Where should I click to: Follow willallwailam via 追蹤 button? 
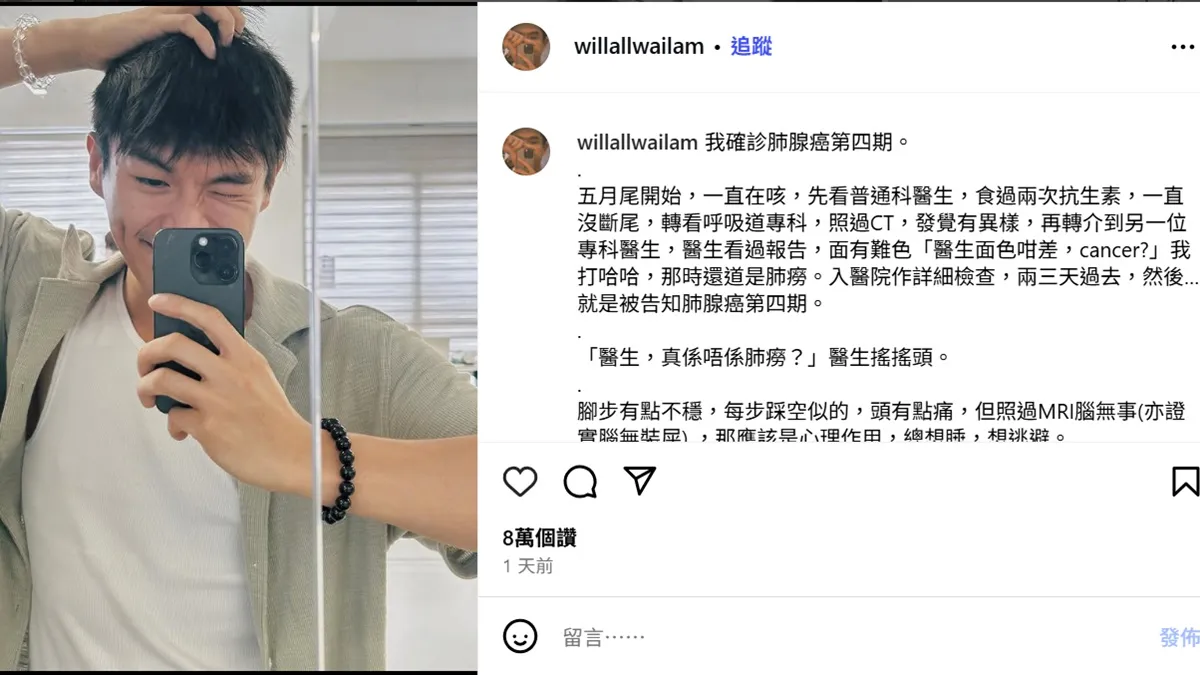coord(751,47)
